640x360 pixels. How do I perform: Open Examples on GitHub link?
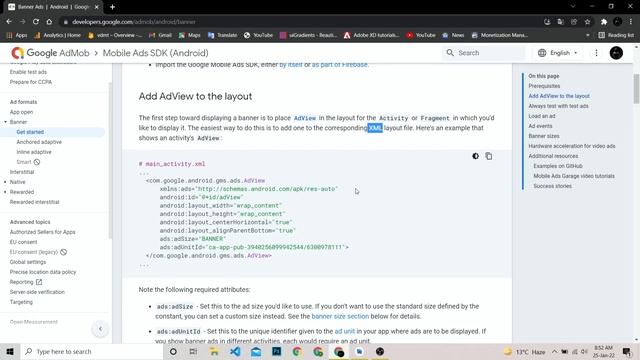tap(558, 166)
